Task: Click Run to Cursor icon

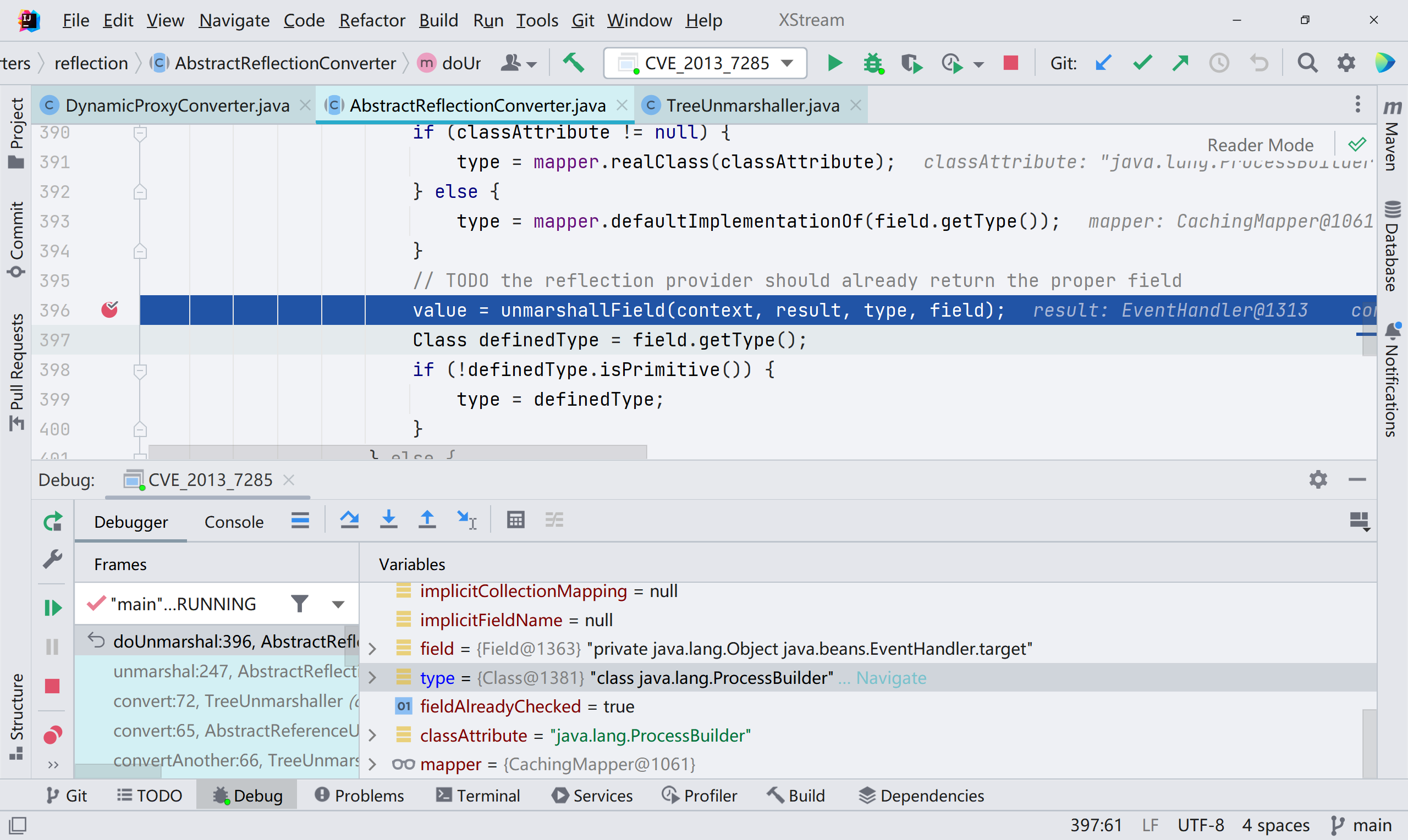Action: pos(467,520)
